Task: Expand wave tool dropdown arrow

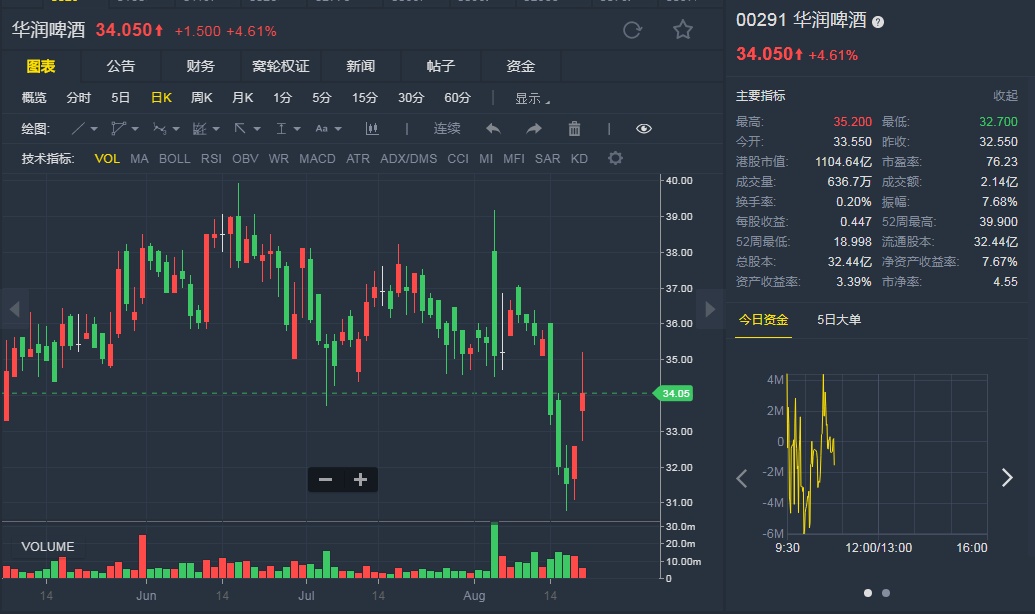Action: 176,129
